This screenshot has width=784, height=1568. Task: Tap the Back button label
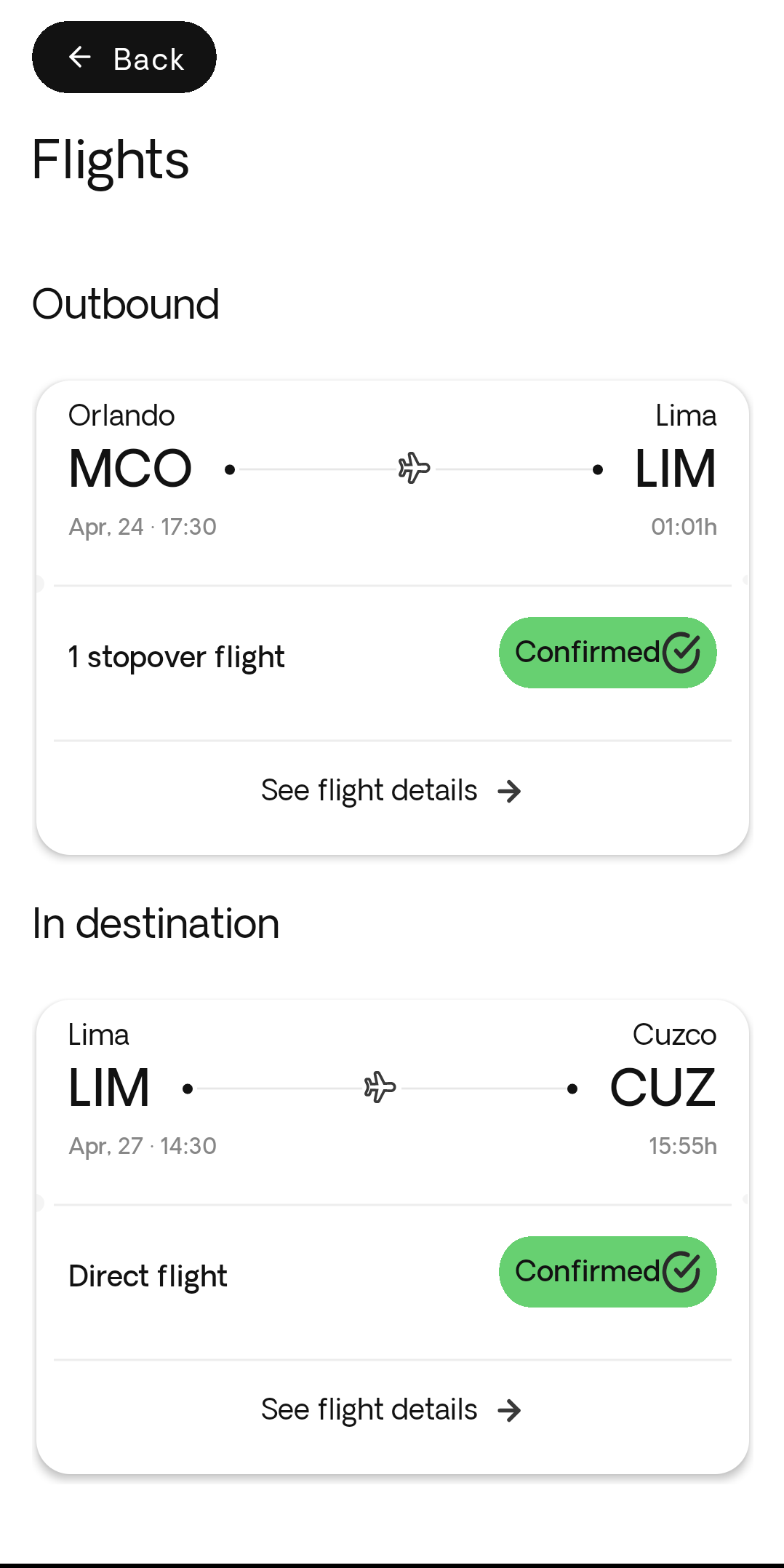(x=148, y=59)
